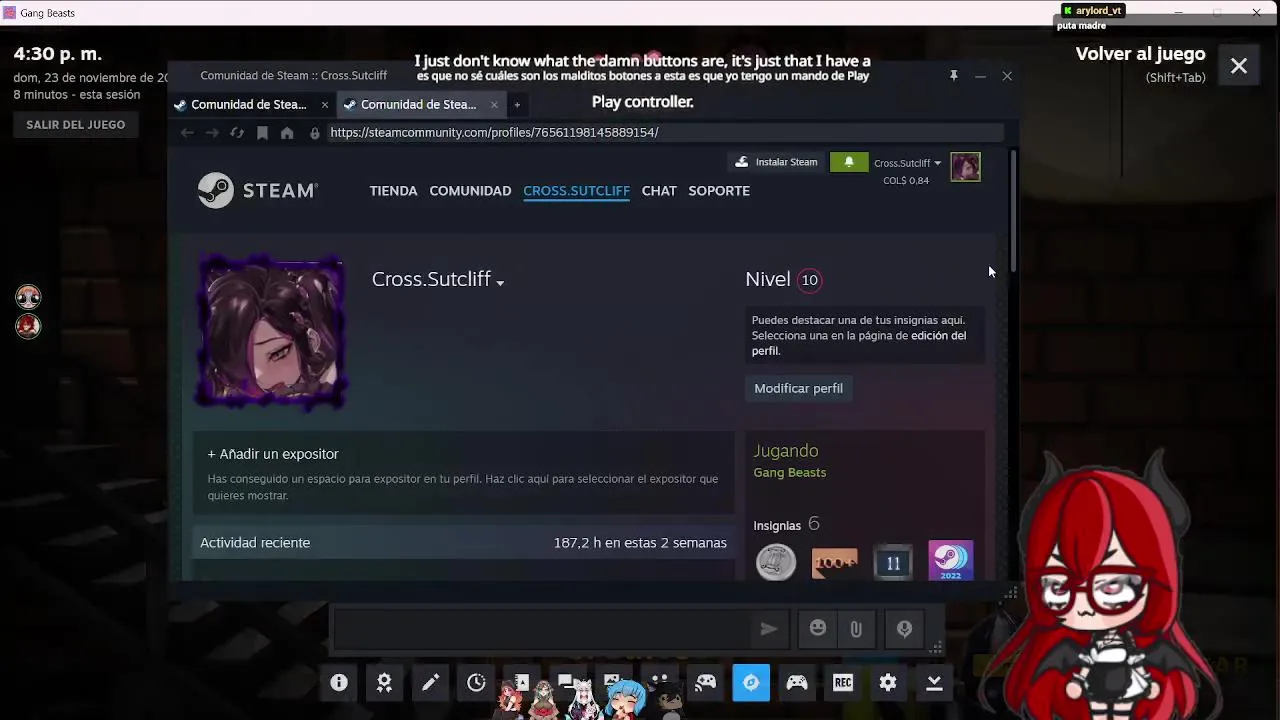Expand the profile name history arrow
The height and width of the screenshot is (720, 1280).
tap(500, 283)
